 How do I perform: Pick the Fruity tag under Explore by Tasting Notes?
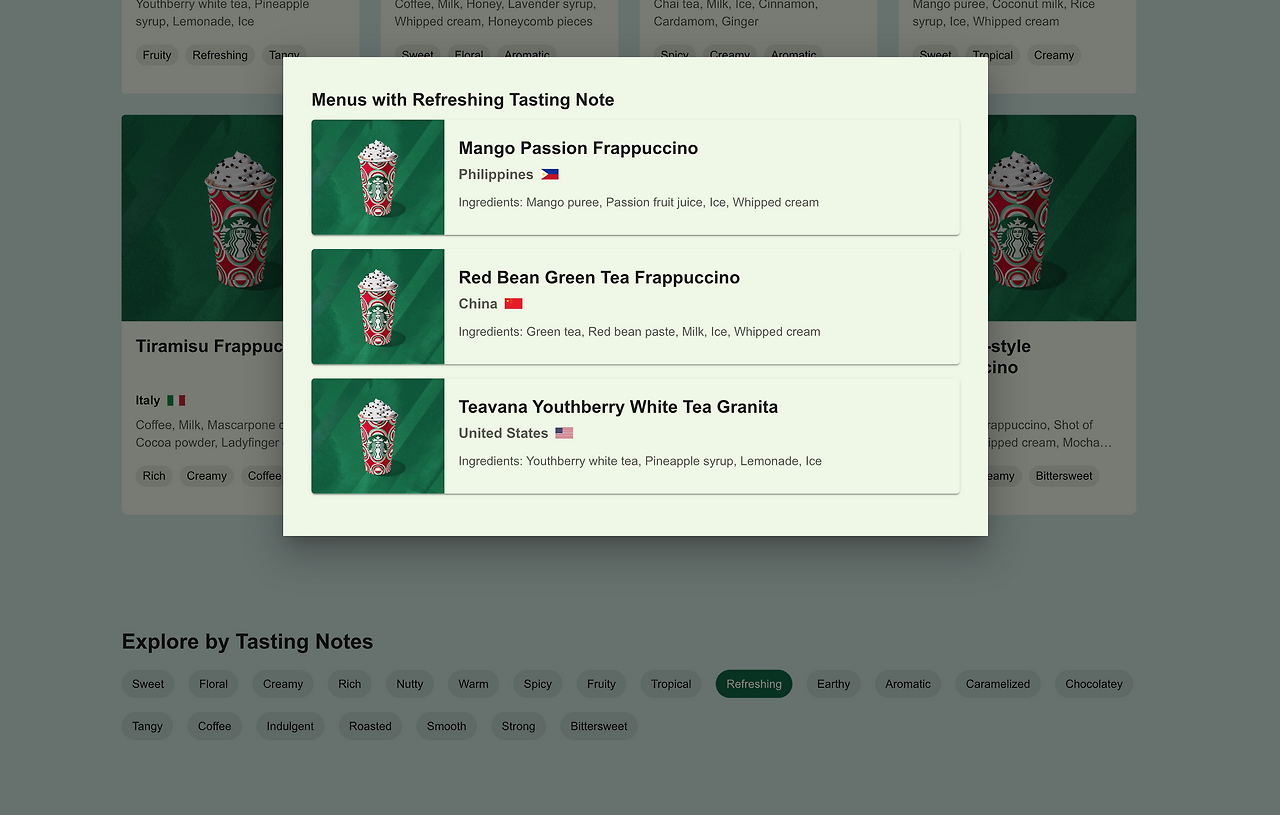tap(602, 684)
